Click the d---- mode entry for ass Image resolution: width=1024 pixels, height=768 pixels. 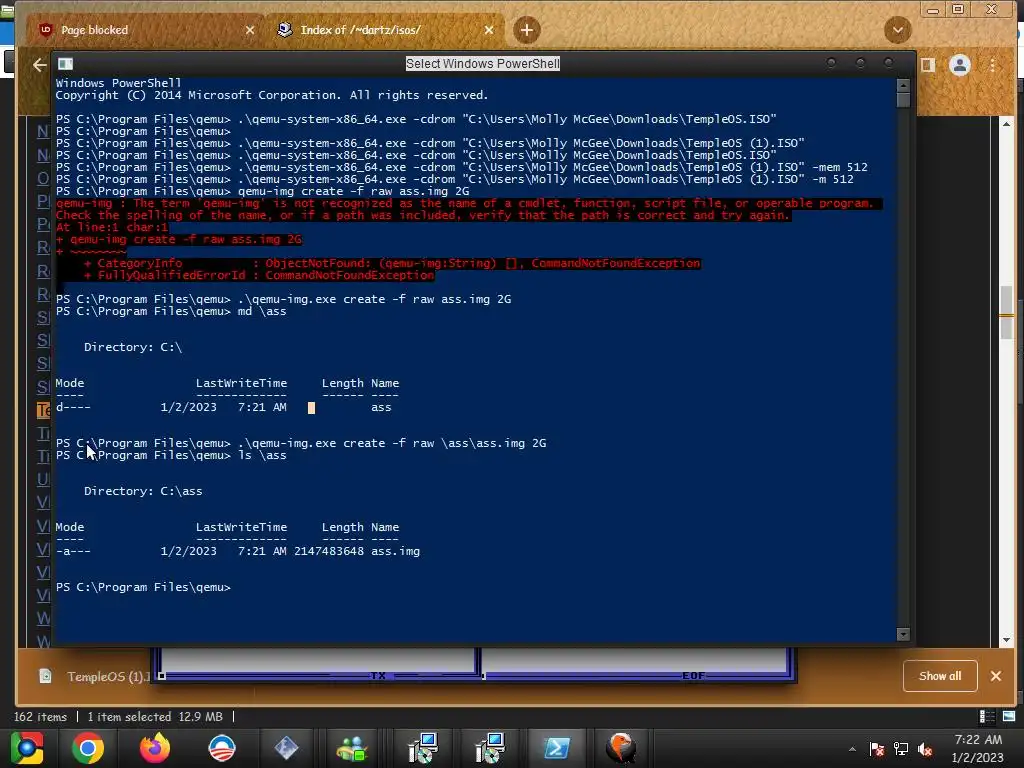(73, 407)
